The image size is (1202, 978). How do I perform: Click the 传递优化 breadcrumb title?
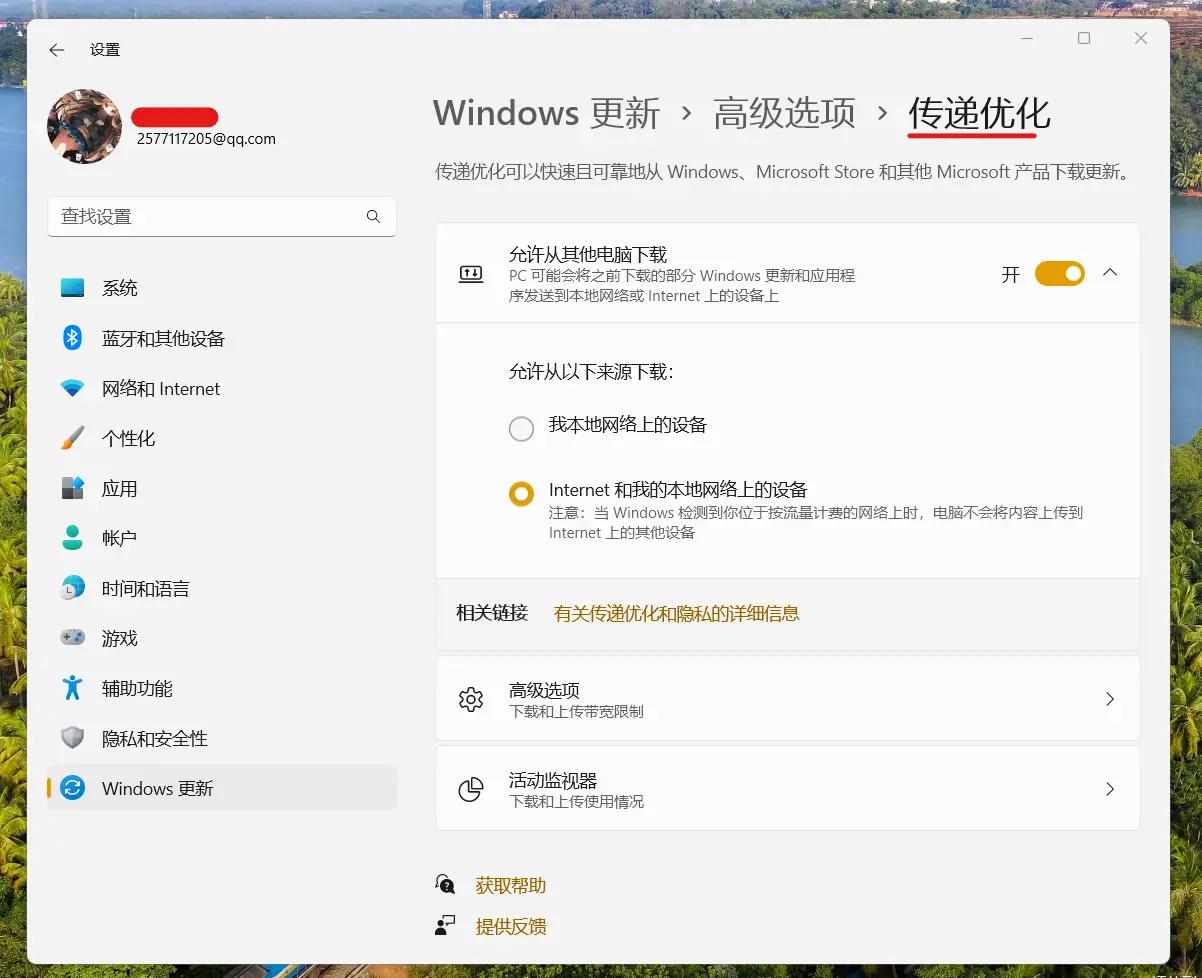[x=980, y=112]
